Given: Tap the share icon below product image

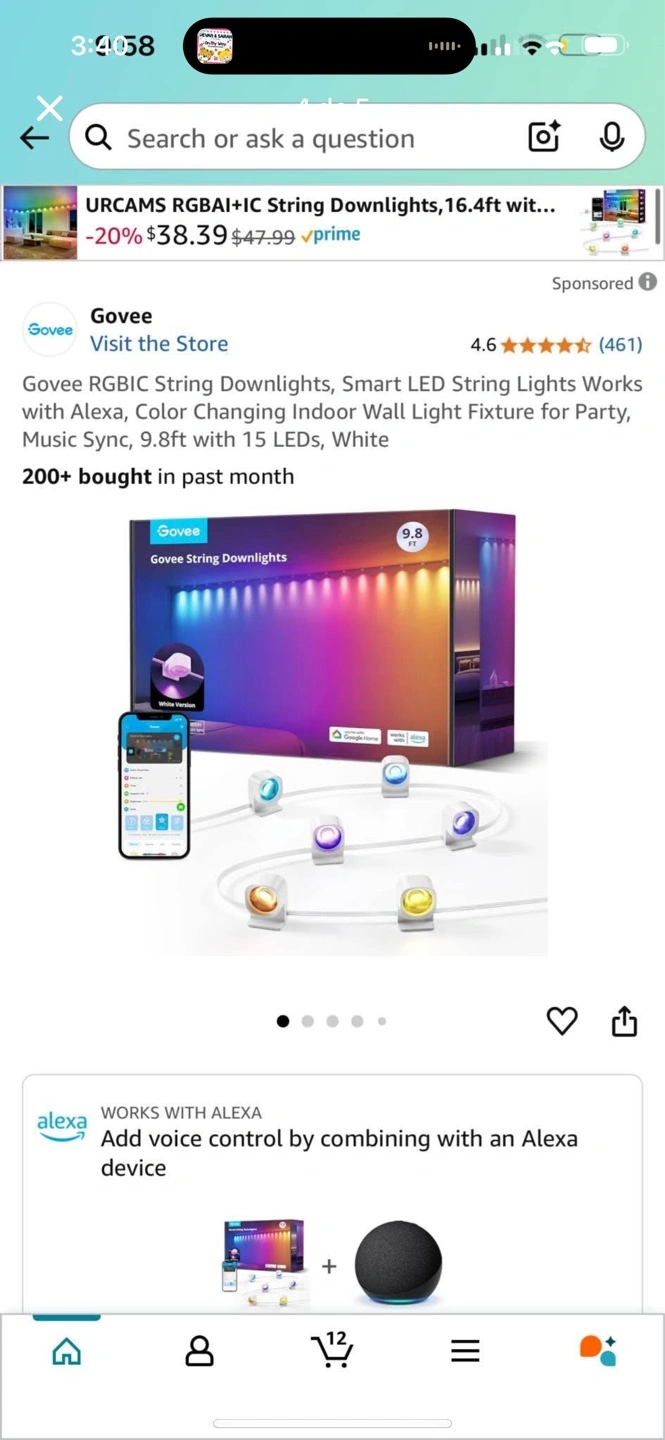Looking at the screenshot, I should point(624,1021).
